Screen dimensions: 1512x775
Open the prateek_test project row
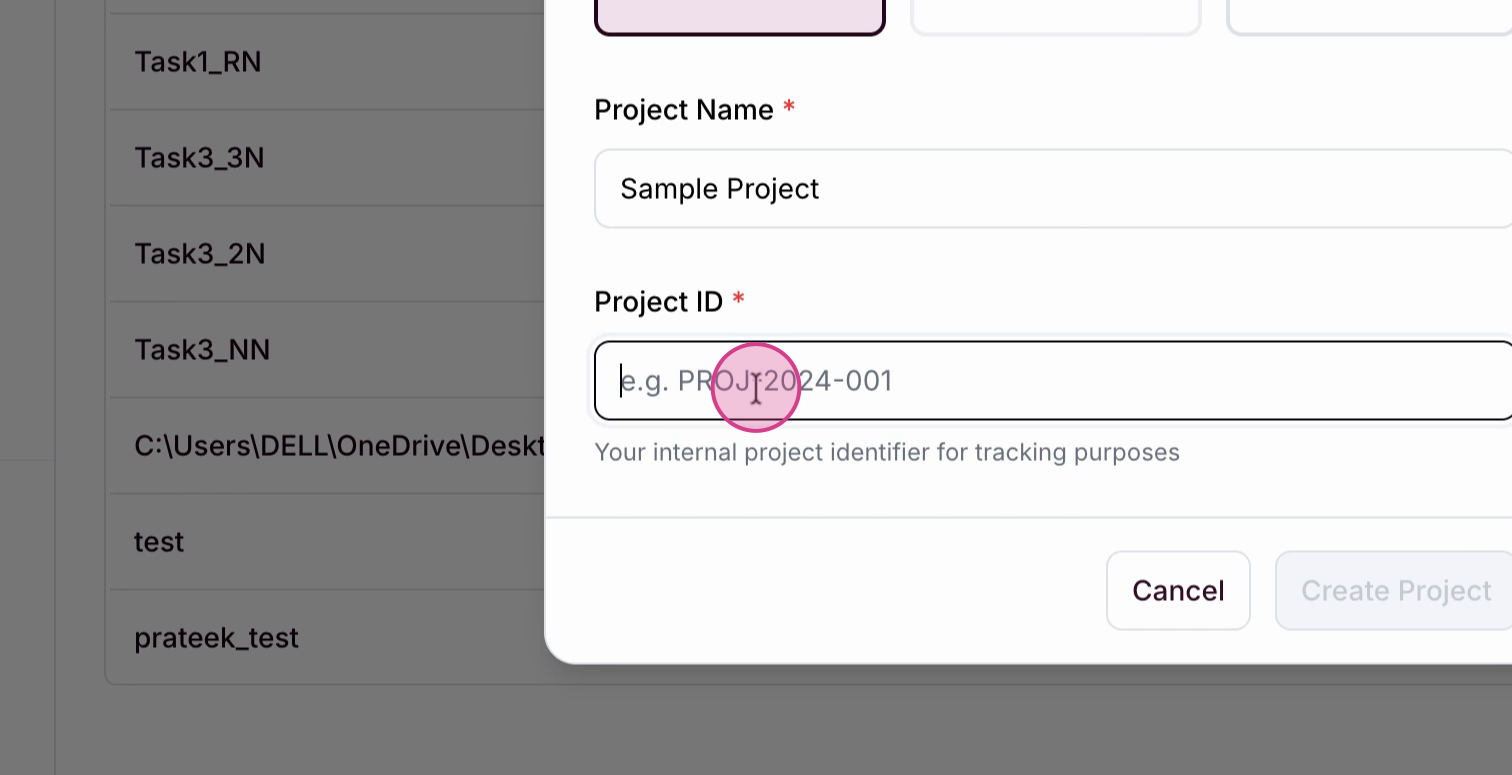click(x=216, y=638)
